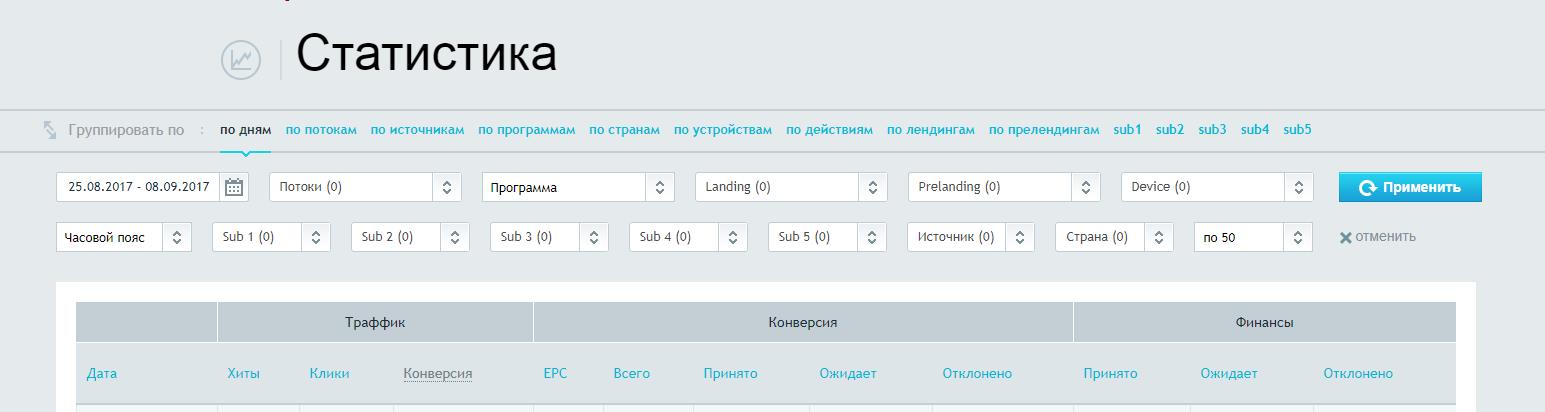Viewport: 1545px width, 412px height.
Task: Click the group-by arrows icon
Action: pos(50,130)
